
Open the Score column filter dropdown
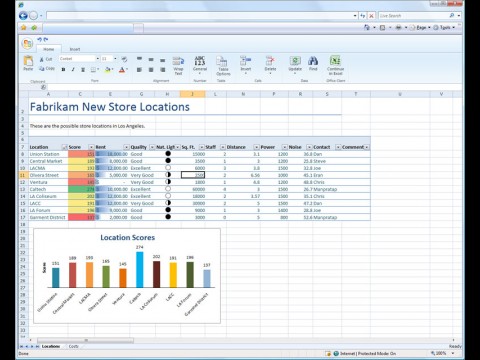point(91,147)
